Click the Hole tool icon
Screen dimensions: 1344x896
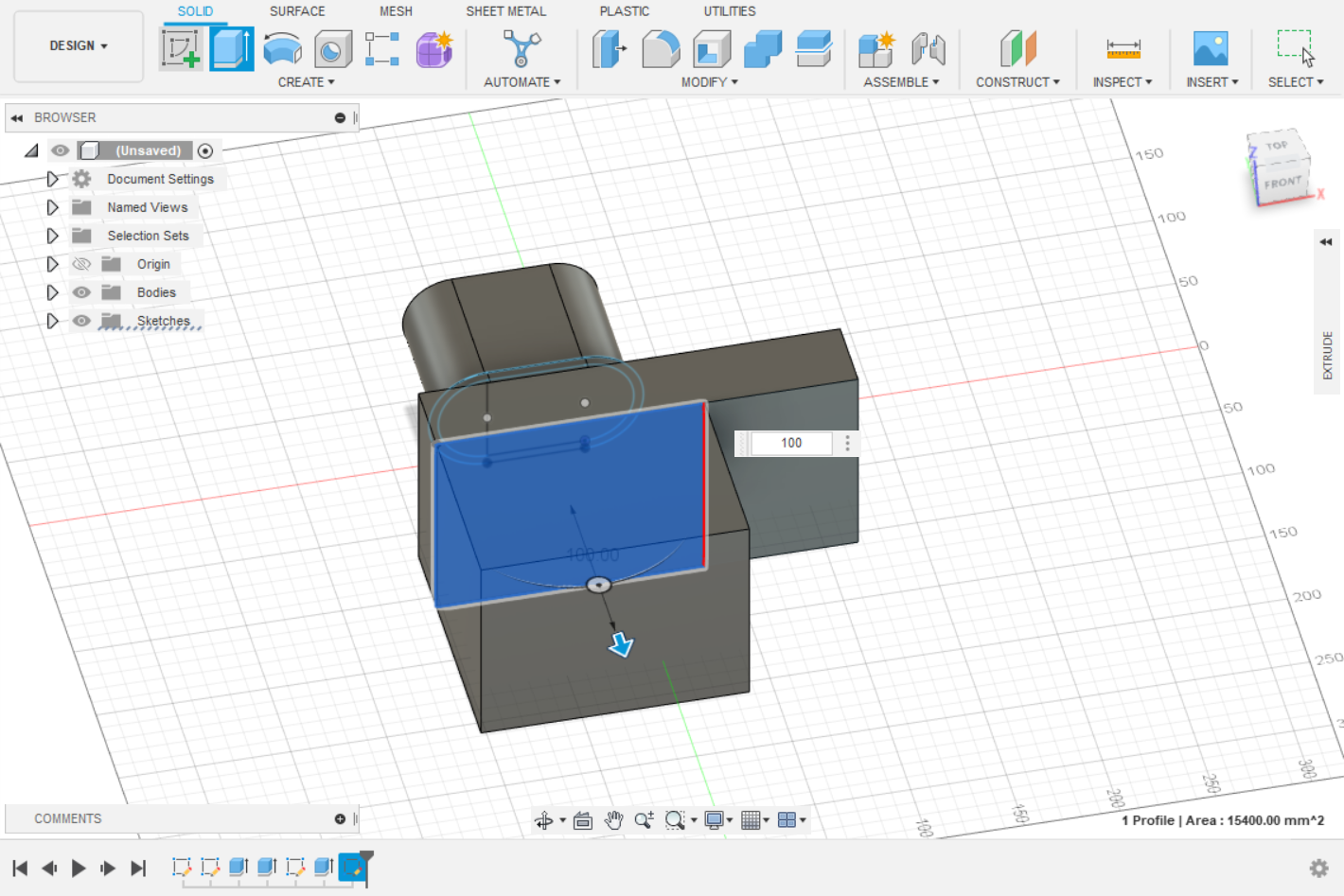click(332, 48)
